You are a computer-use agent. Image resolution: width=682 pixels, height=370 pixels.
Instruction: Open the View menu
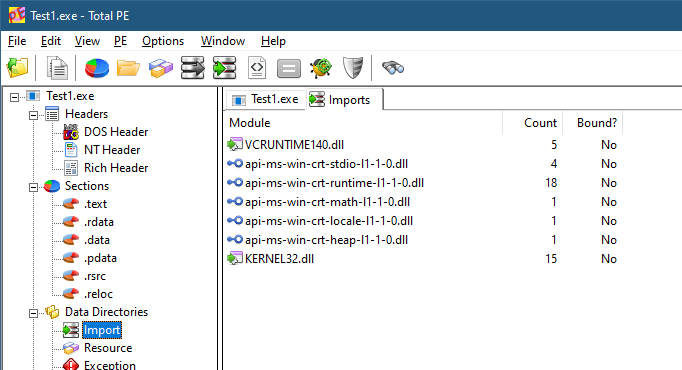87,41
